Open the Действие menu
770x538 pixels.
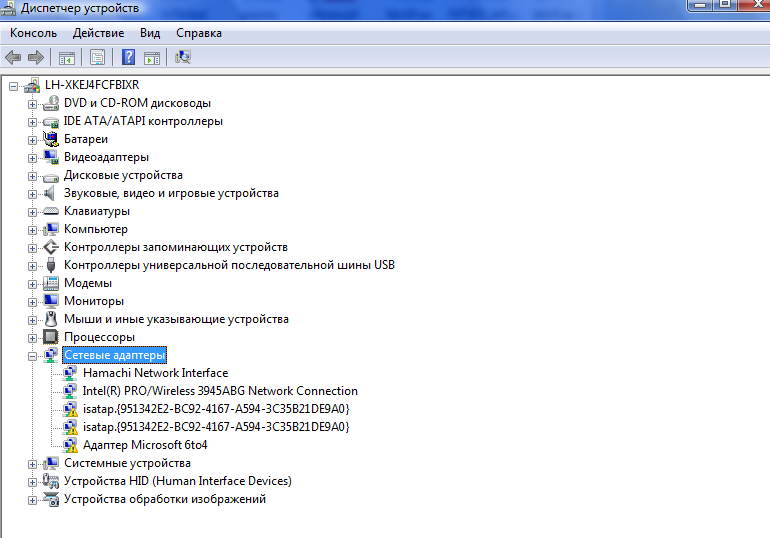coord(98,33)
